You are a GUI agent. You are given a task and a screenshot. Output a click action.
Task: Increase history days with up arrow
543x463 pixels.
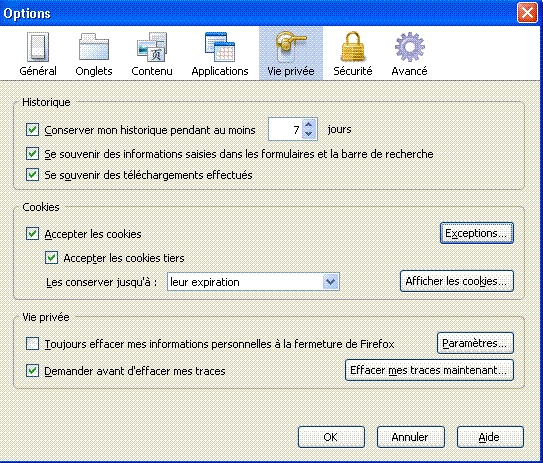coord(309,124)
